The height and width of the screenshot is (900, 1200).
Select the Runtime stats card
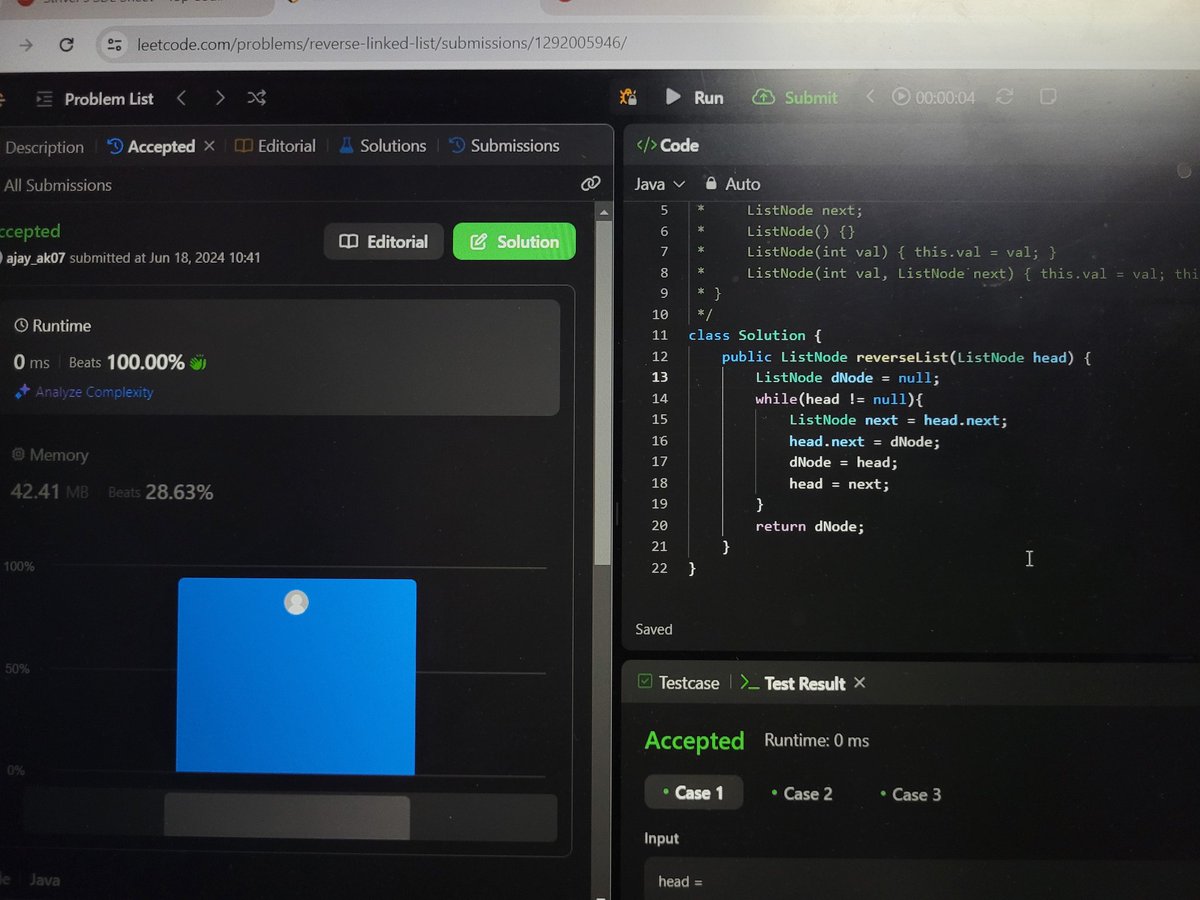280,357
